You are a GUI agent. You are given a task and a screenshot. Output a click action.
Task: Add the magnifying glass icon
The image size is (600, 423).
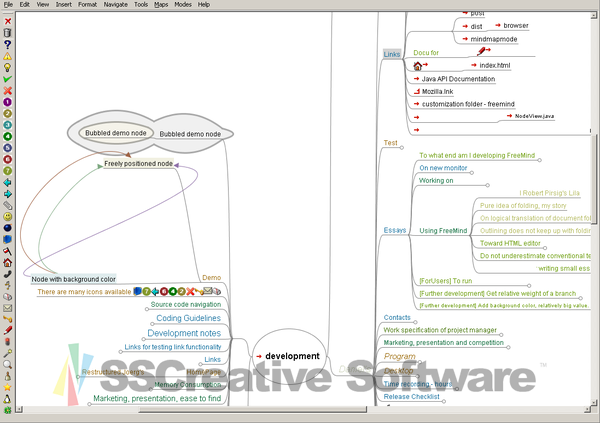coord(7,364)
